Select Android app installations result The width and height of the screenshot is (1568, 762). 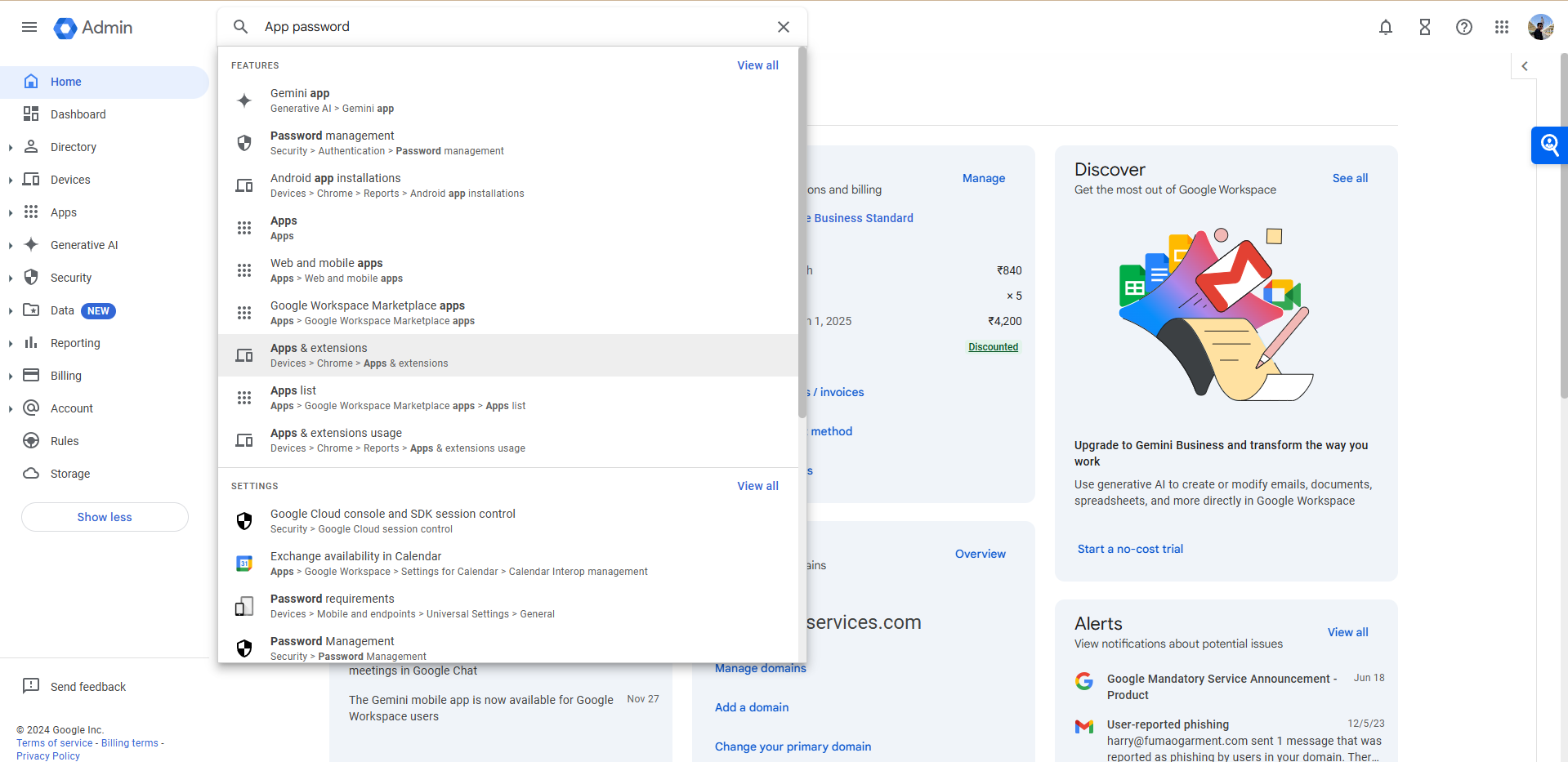(508, 185)
